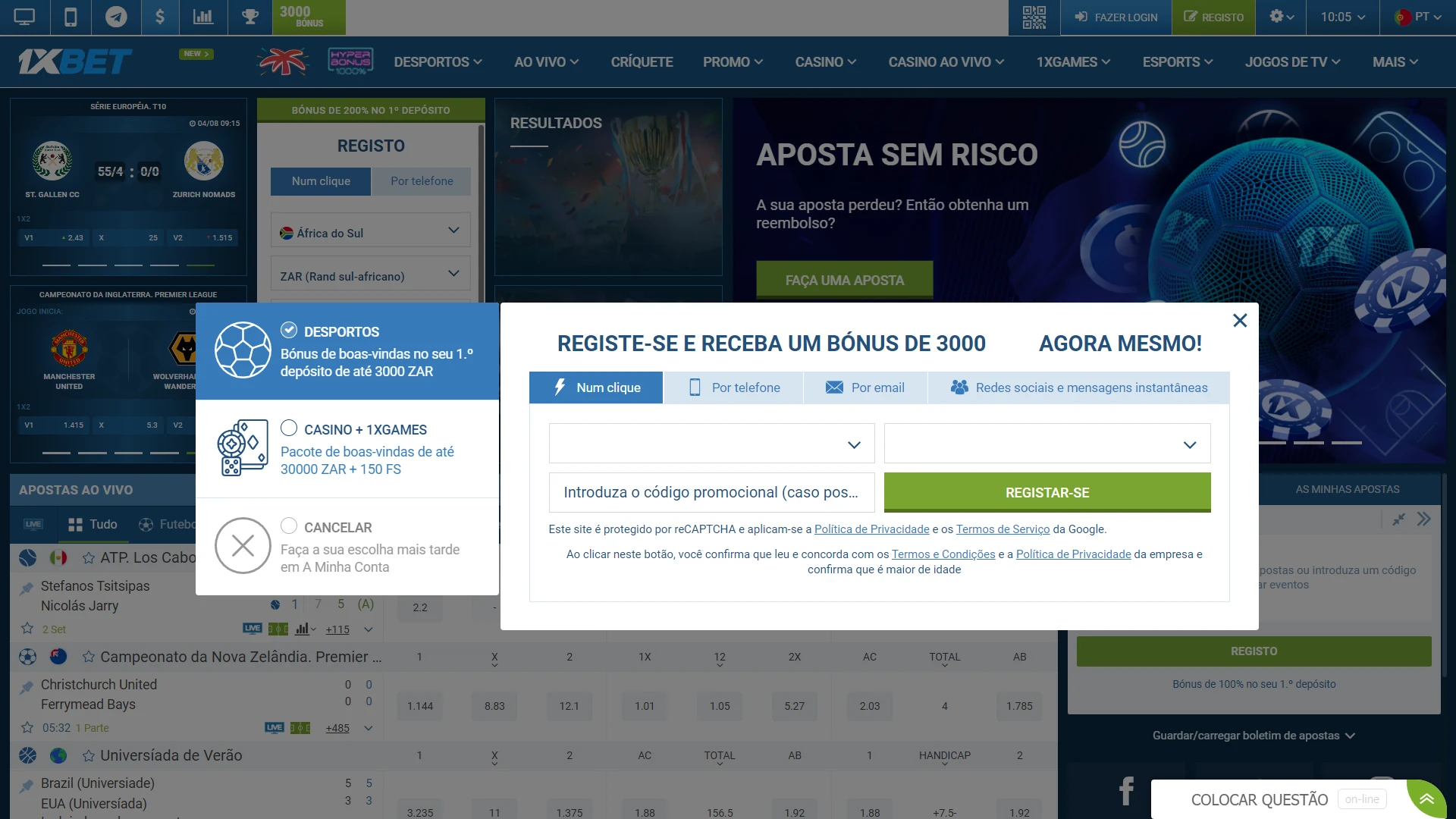Viewport: 1456px width, 819px height.
Task: Open the 10:05 time zone dropdown
Action: pyautogui.click(x=1342, y=17)
